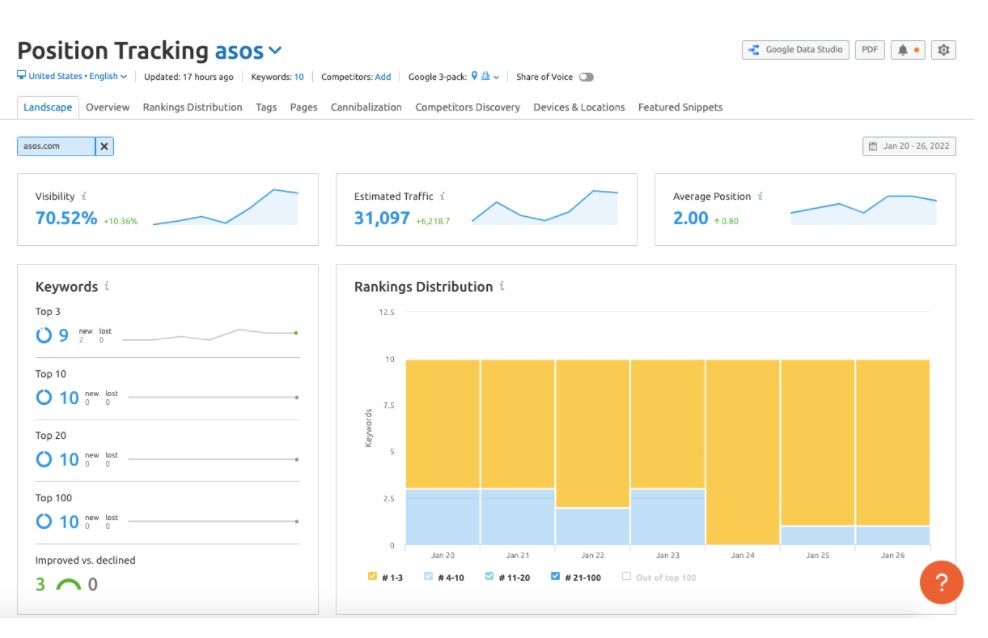
Task: Switch to the Overview tab
Action: coord(108,107)
